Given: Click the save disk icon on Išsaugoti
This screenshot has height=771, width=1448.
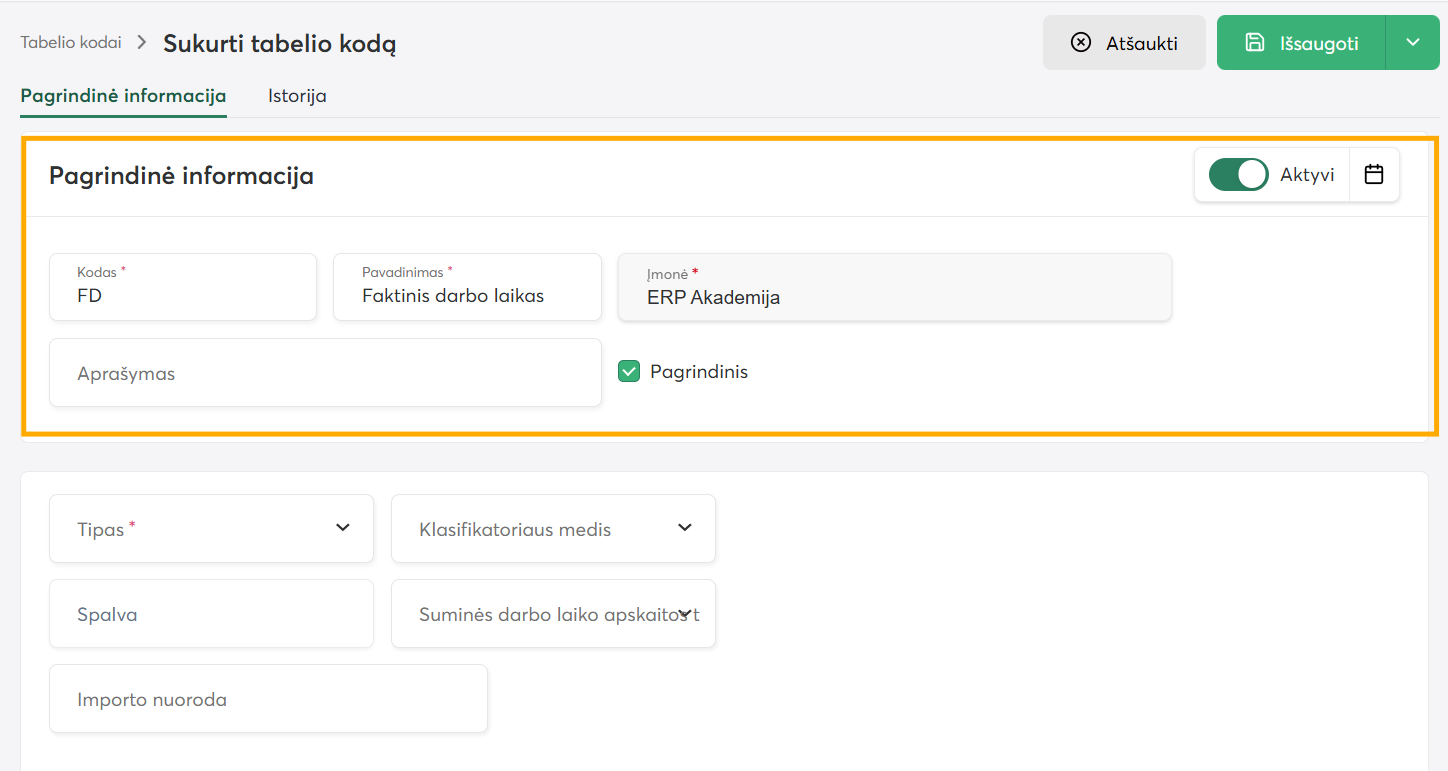Looking at the screenshot, I should click(x=1254, y=42).
